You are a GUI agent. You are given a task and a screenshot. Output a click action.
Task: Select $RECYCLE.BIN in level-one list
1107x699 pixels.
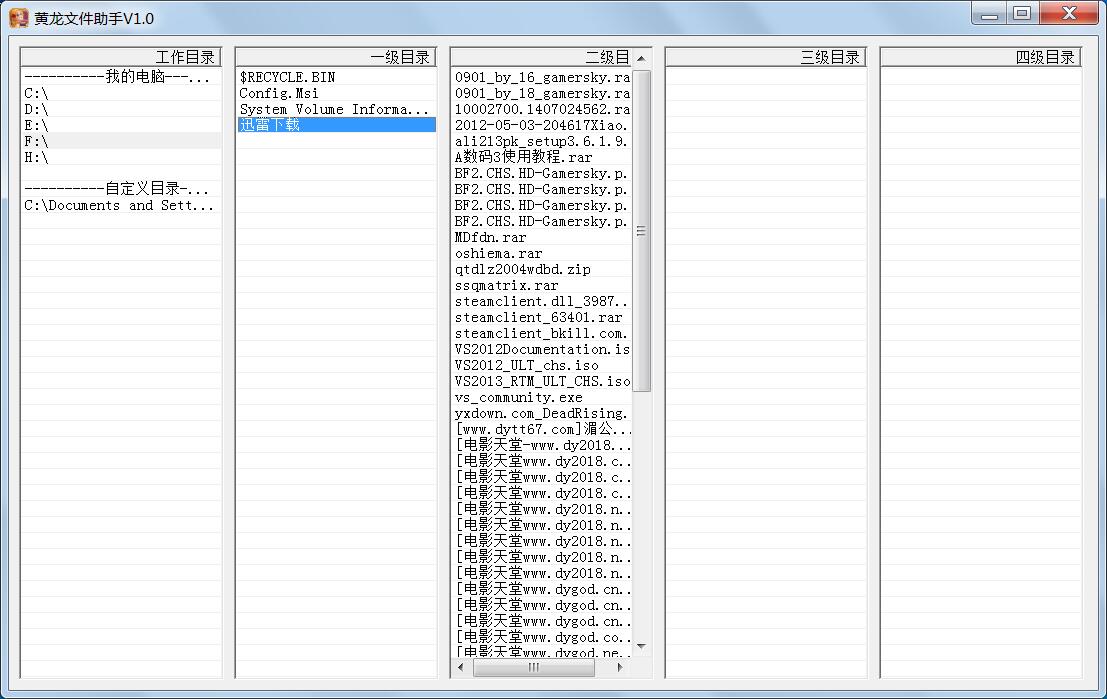(x=336, y=77)
